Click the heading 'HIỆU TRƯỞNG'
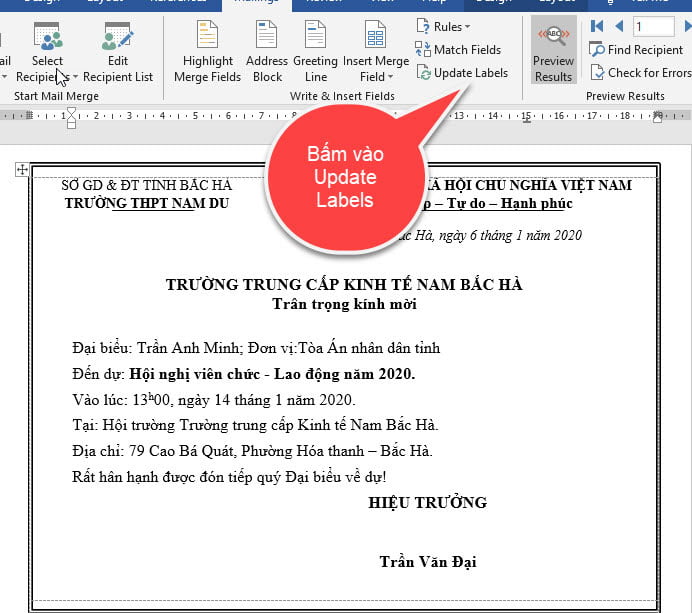 [428, 502]
